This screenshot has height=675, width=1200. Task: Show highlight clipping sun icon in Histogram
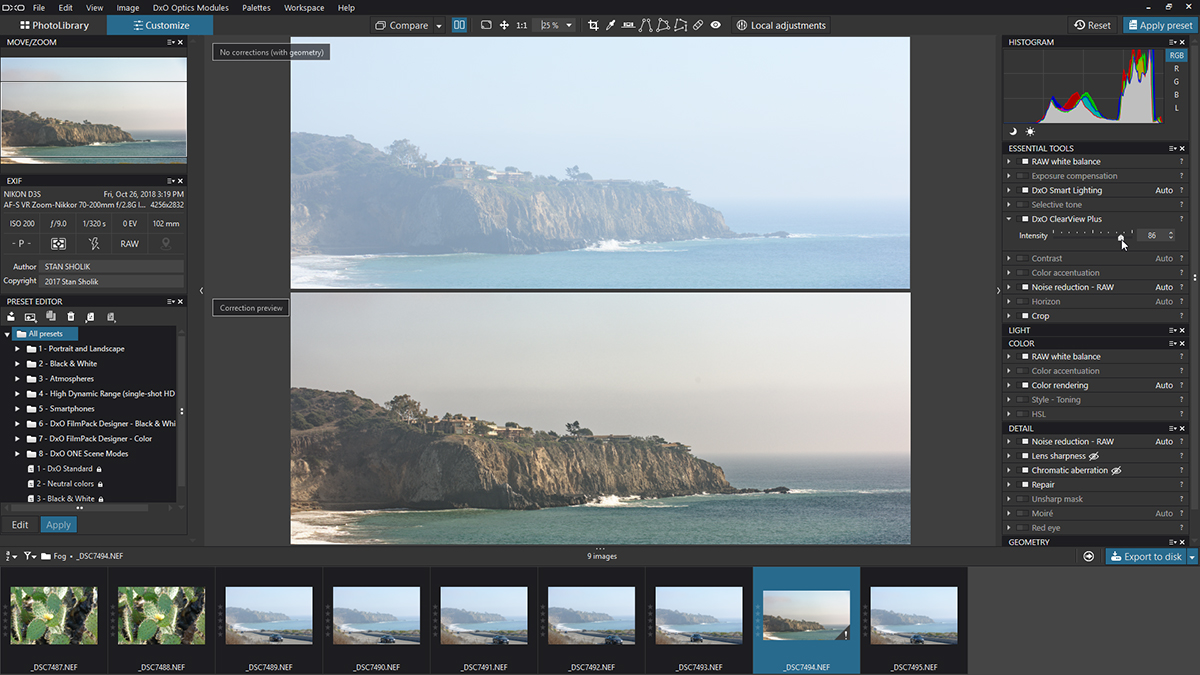pos(1030,131)
